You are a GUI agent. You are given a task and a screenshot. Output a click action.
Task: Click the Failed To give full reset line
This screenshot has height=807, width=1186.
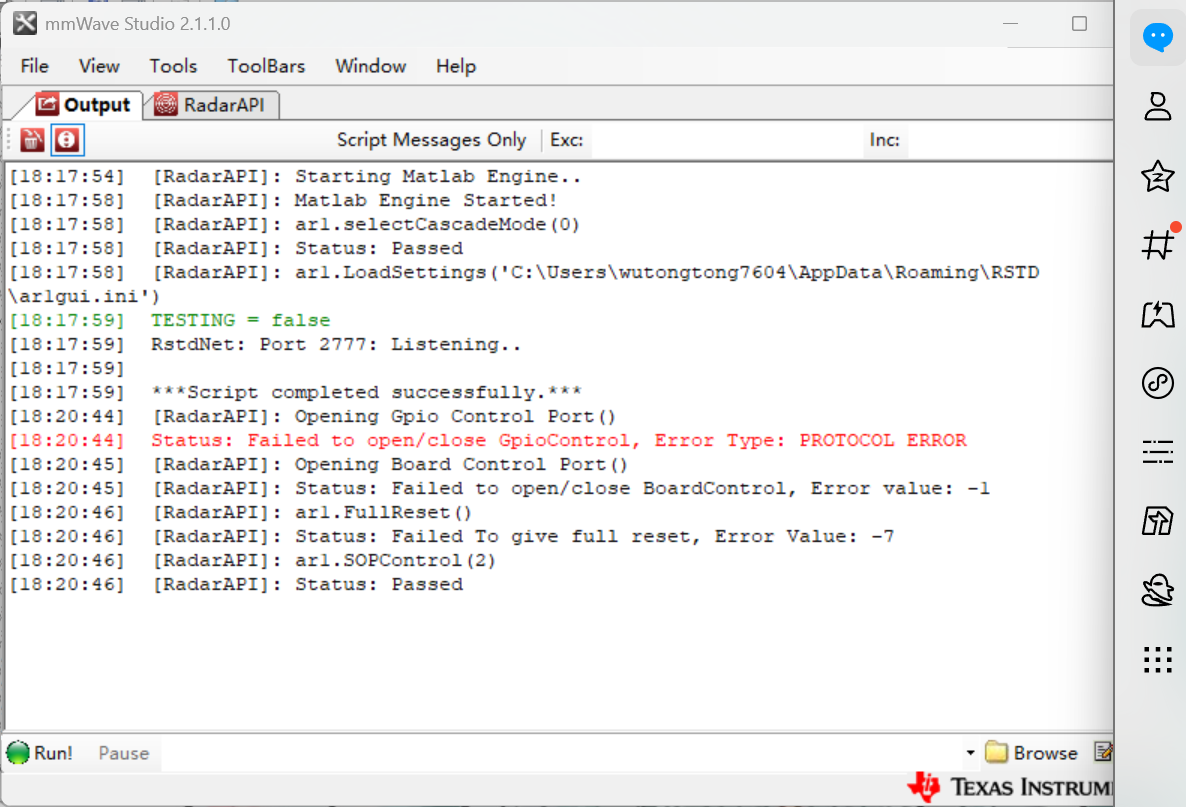(x=452, y=536)
